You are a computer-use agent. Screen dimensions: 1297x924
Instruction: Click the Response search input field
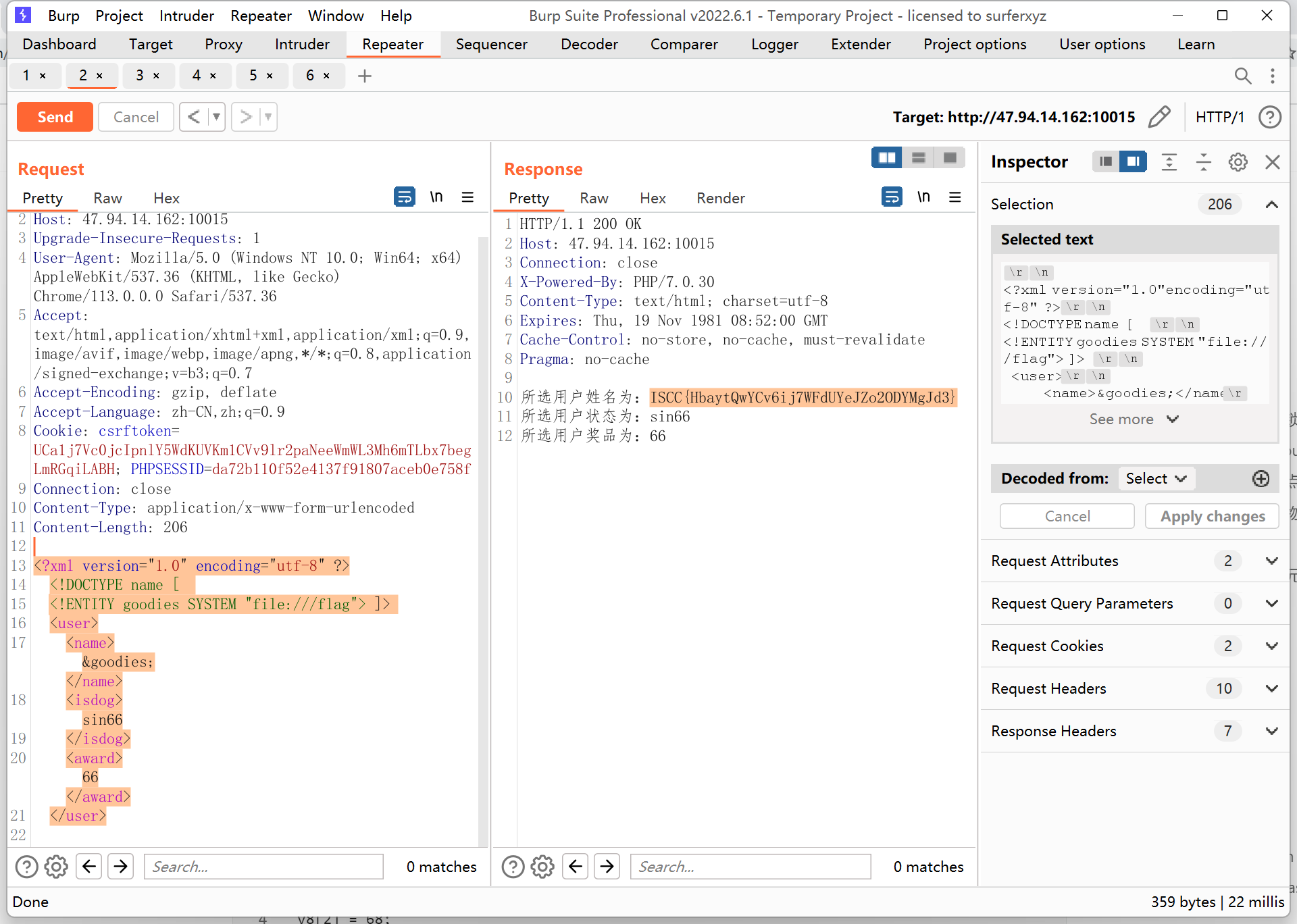(750, 867)
